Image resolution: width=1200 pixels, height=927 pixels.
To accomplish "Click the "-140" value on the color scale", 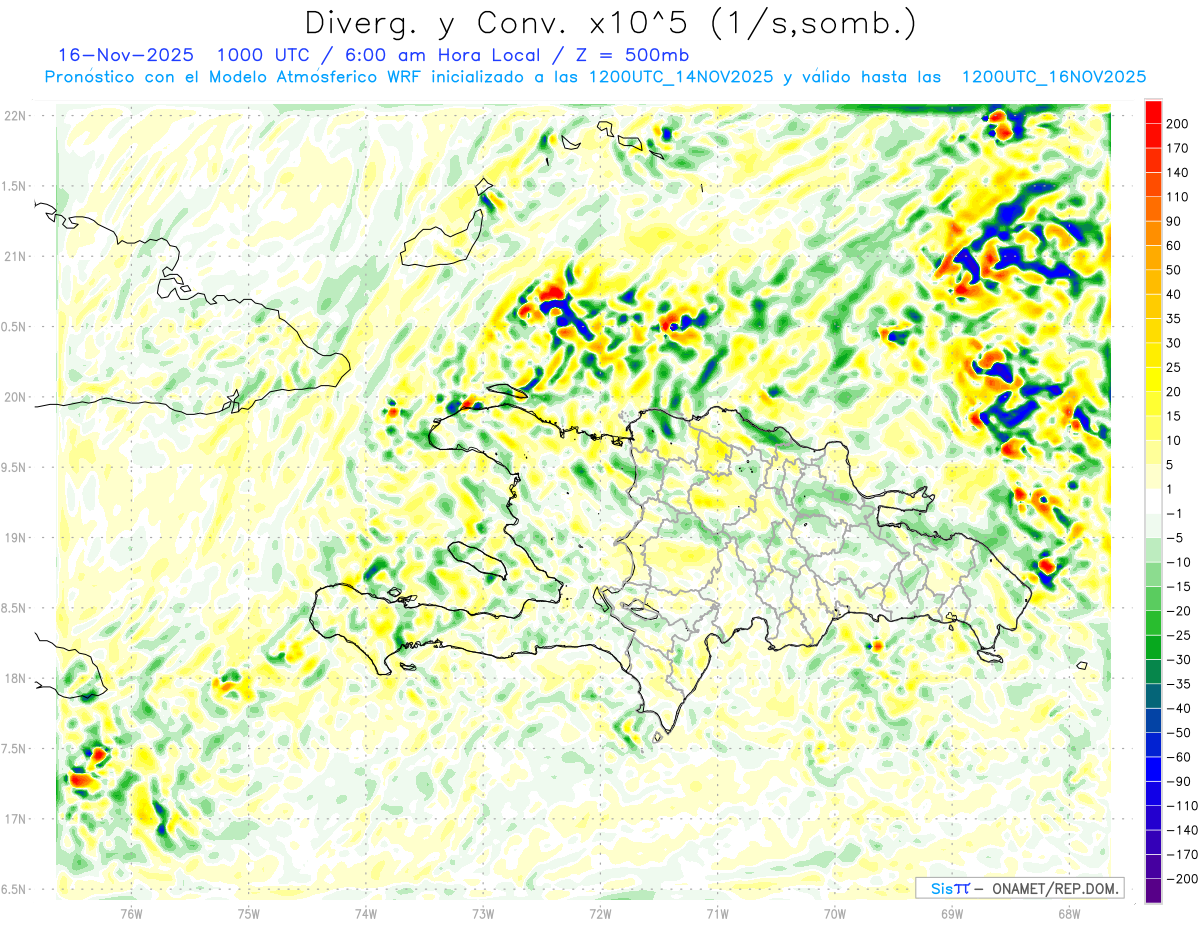I will (1183, 831).
